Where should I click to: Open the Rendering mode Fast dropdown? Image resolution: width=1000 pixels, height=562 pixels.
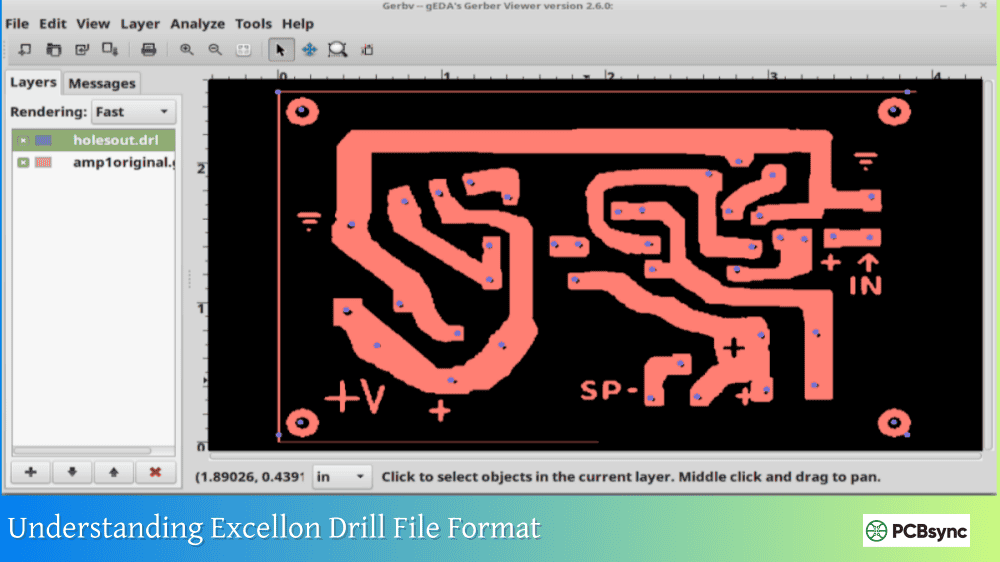pos(132,112)
